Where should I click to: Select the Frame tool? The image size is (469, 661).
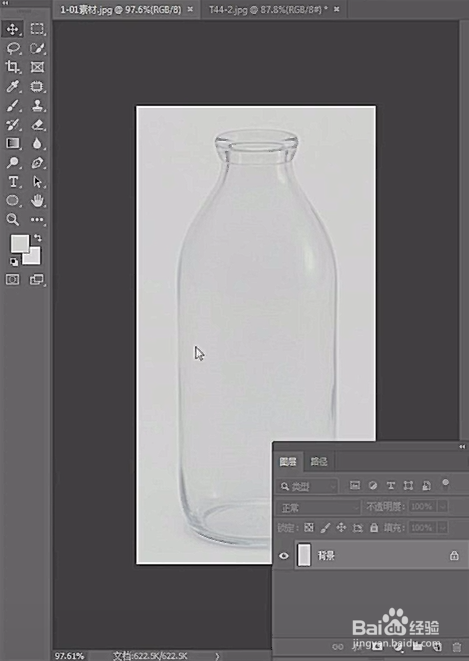(37, 67)
